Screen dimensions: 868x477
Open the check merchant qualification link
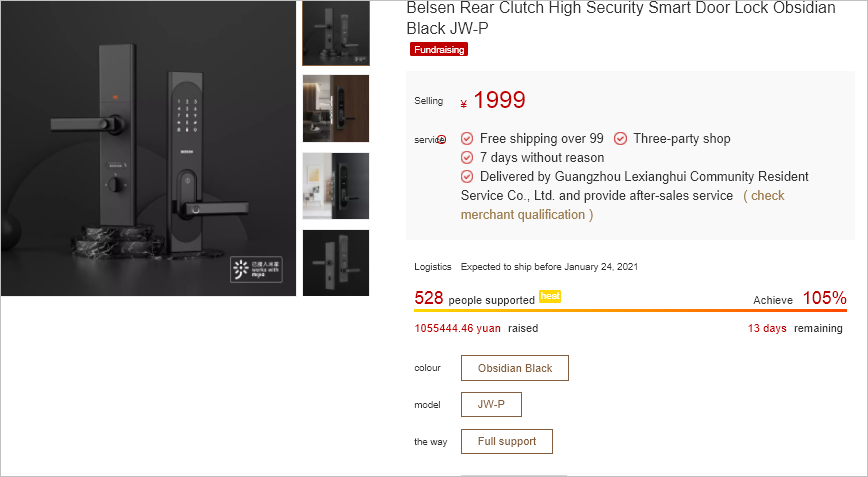[x=622, y=205]
